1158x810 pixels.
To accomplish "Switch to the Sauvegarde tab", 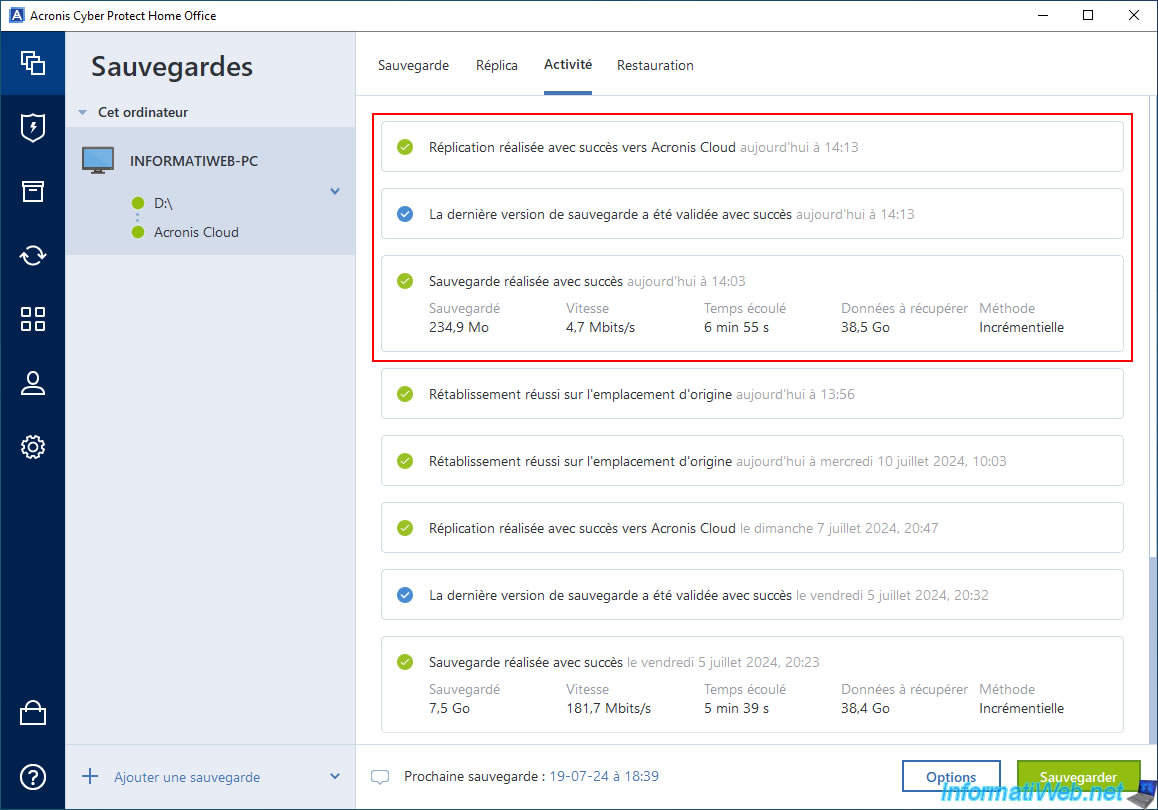I will click(x=414, y=65).
